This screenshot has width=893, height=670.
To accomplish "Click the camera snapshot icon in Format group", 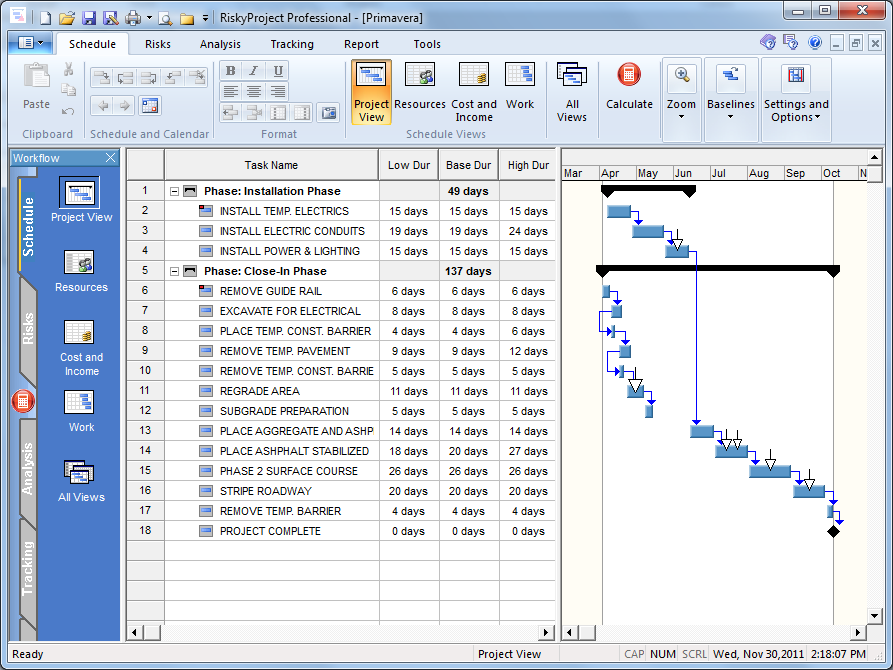I will tap(329, 113).
